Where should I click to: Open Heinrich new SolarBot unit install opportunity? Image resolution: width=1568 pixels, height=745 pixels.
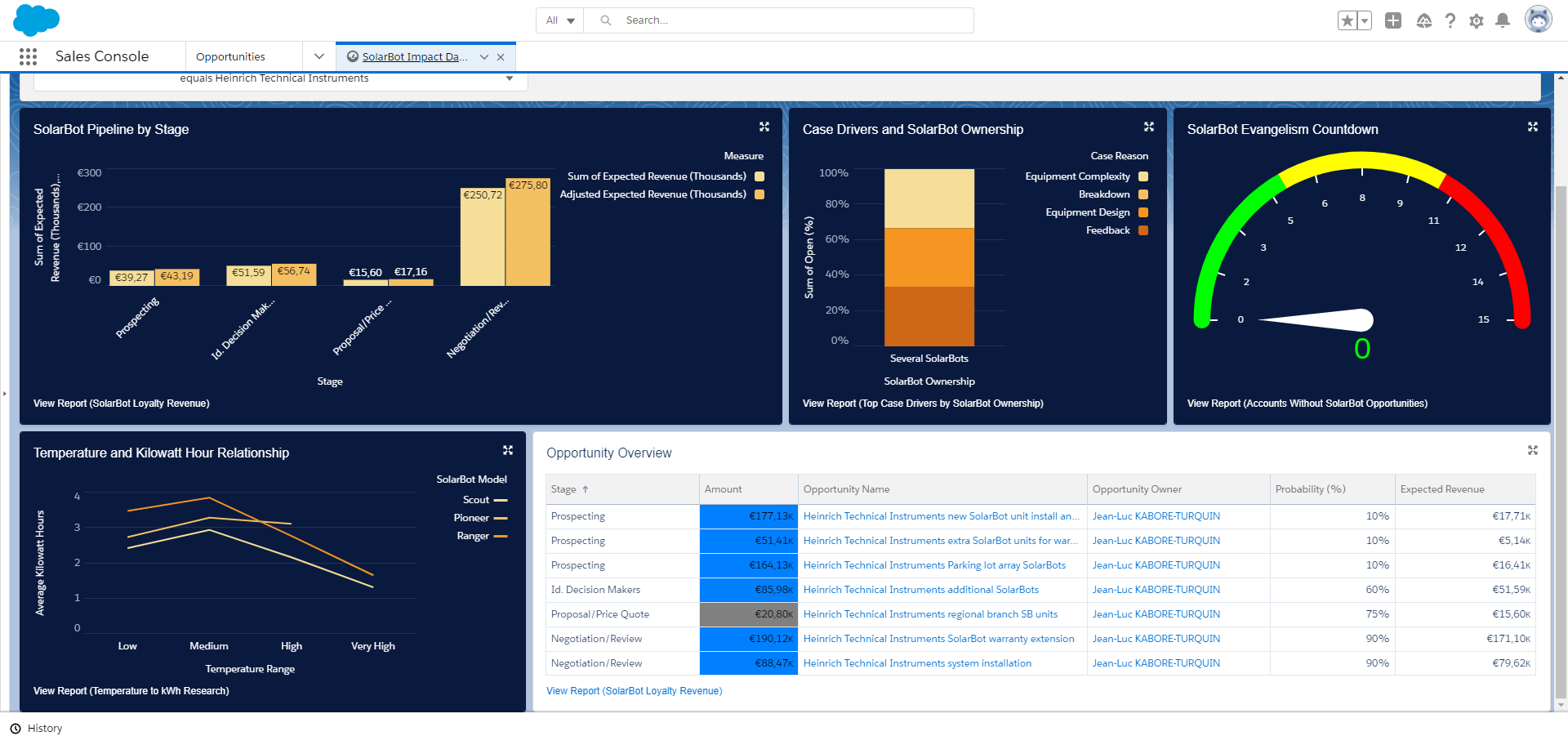941,516
